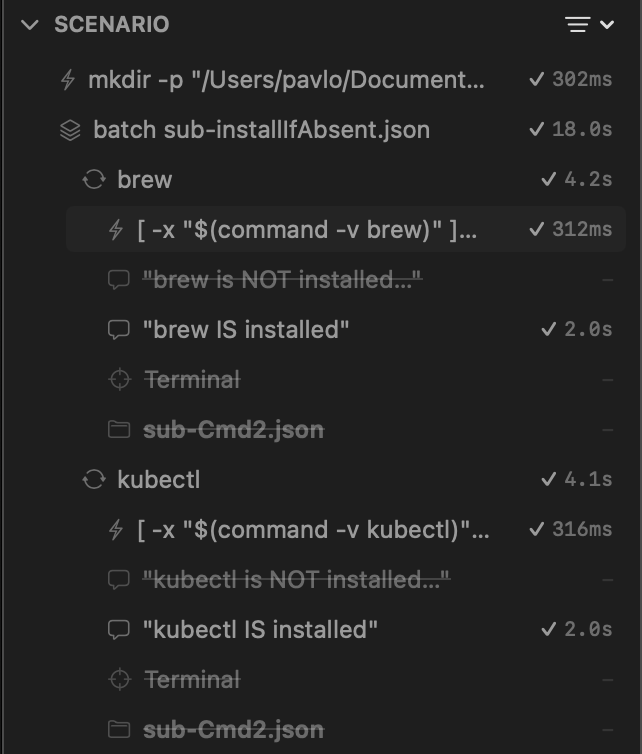The image size is (642, 754).
Task: Click the loop icon next to brew
Action: click(94, 180)
